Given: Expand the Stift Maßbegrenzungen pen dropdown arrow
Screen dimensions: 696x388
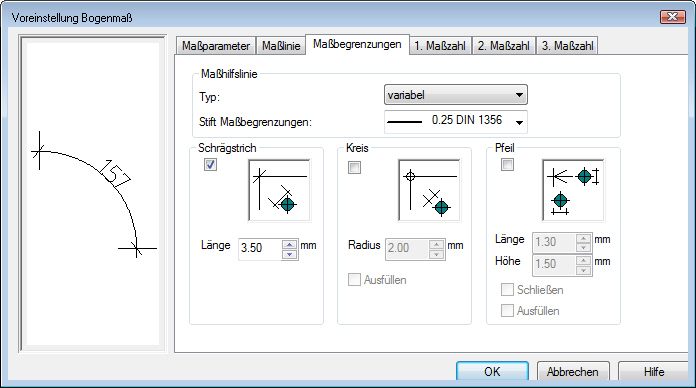Looking at the screenshot, I should (x=519, y=123).
